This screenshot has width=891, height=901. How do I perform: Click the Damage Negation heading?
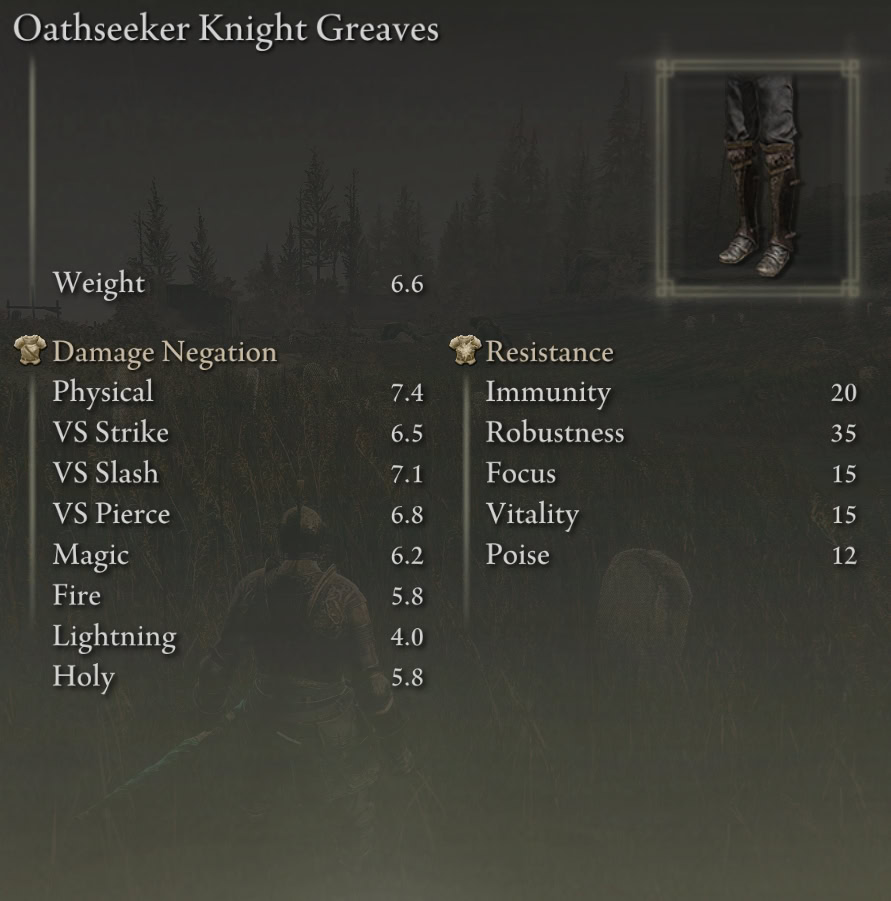[164, 352]
